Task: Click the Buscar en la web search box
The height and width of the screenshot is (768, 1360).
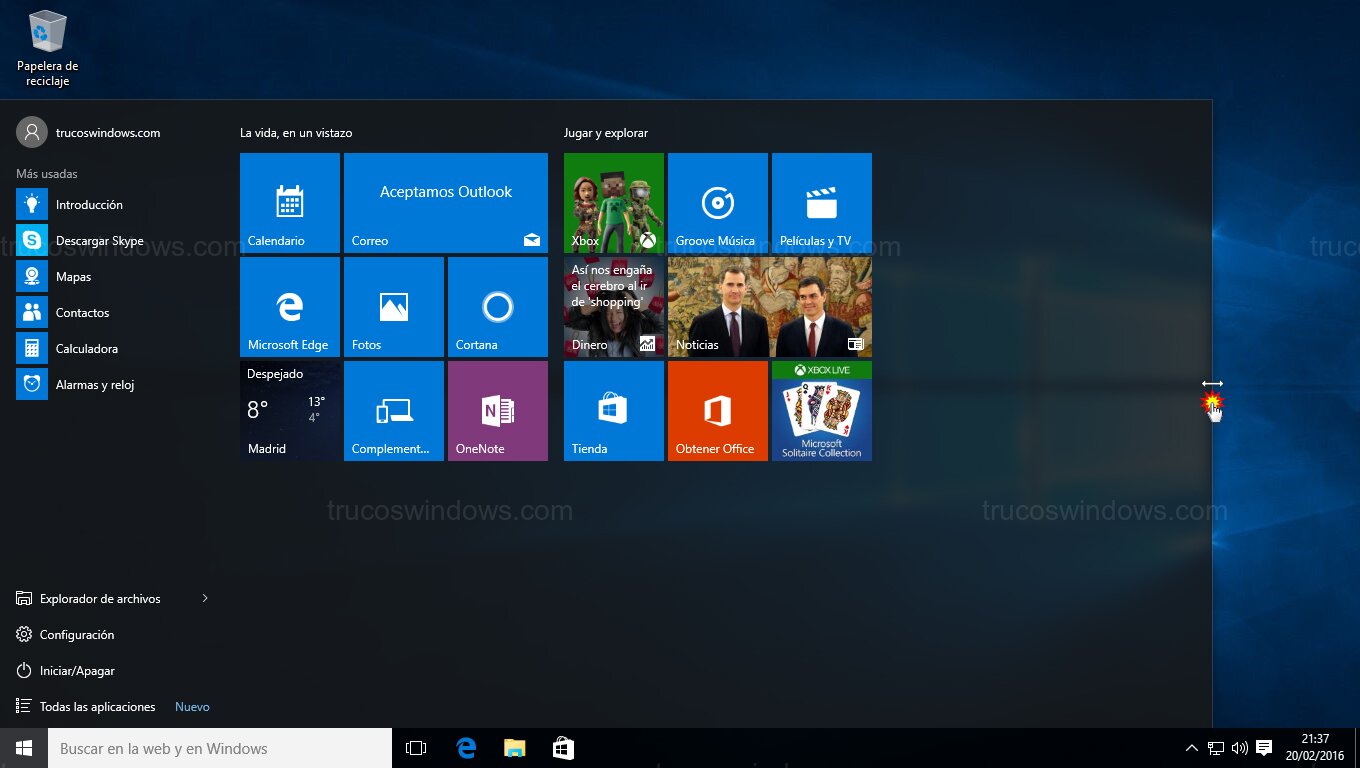Action: pos(220,748)
